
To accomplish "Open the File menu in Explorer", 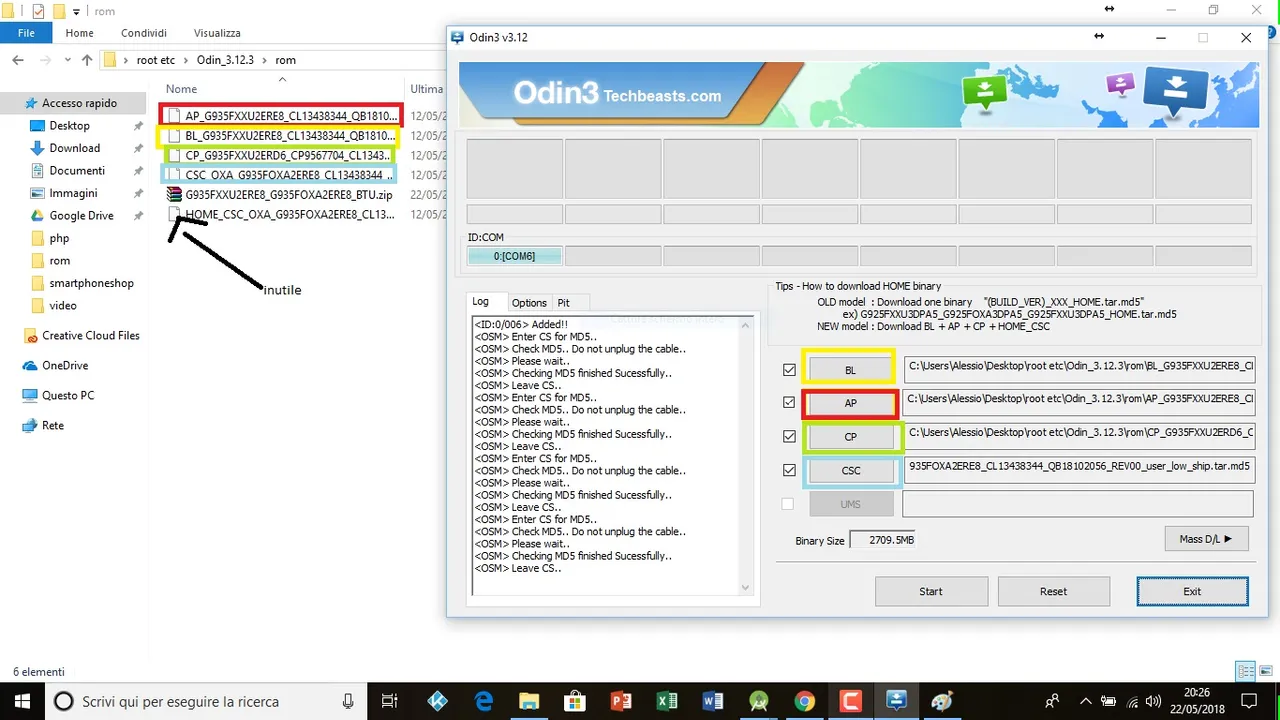I will point(26,33).
